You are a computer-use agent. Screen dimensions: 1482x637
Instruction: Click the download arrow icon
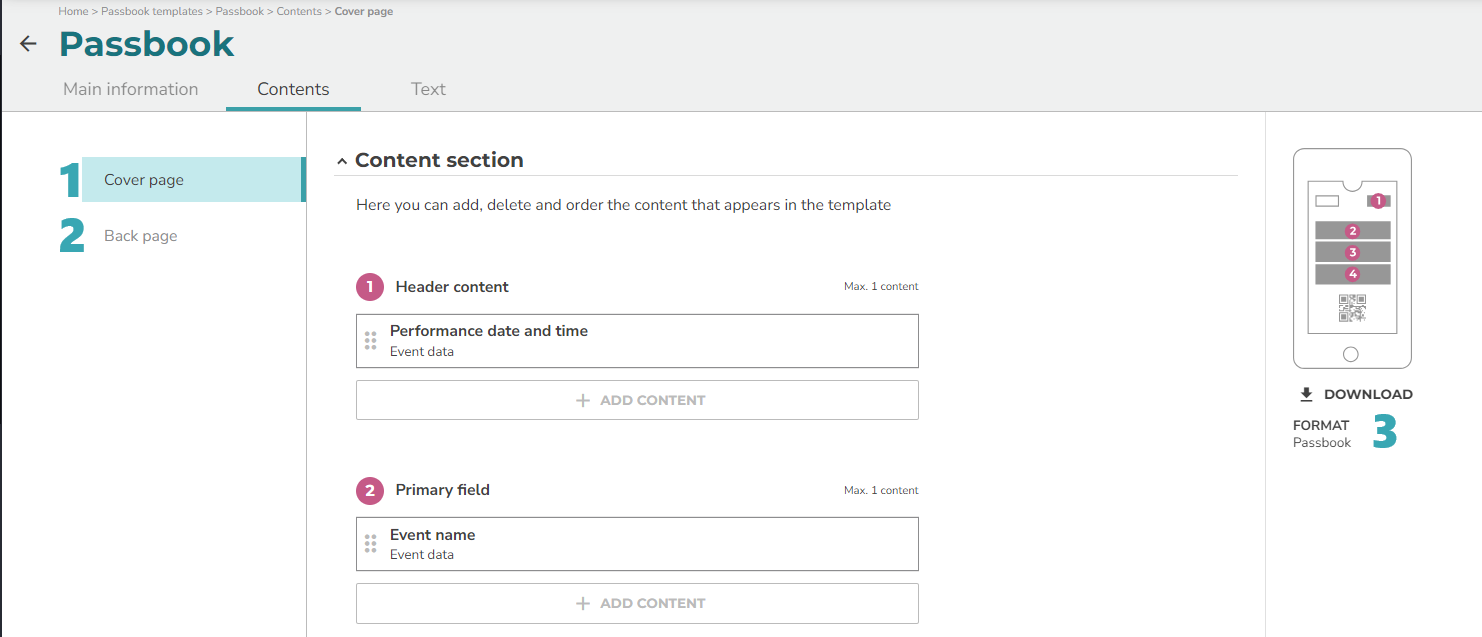pyautogui.click(x=1306, y=394)
